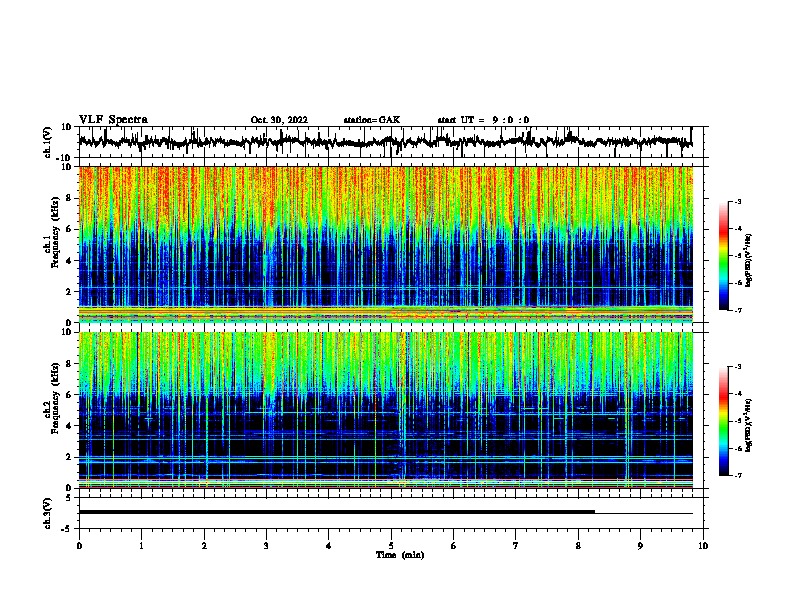Click the "2" tick on ch.2 frequency axis
Screen dimensions: 792x612
click(x=70, y=457)
